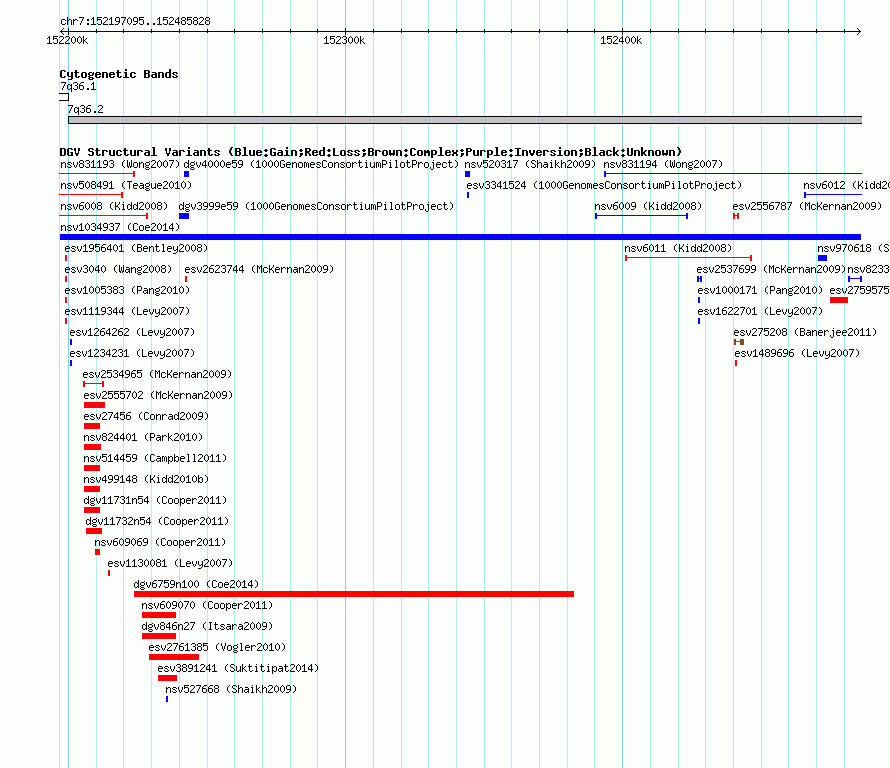This screenshot has height=768, width=890.
Task: Click the gray 7q36.2 cytogenetic band bar
Action: click(x=465, y=120)
